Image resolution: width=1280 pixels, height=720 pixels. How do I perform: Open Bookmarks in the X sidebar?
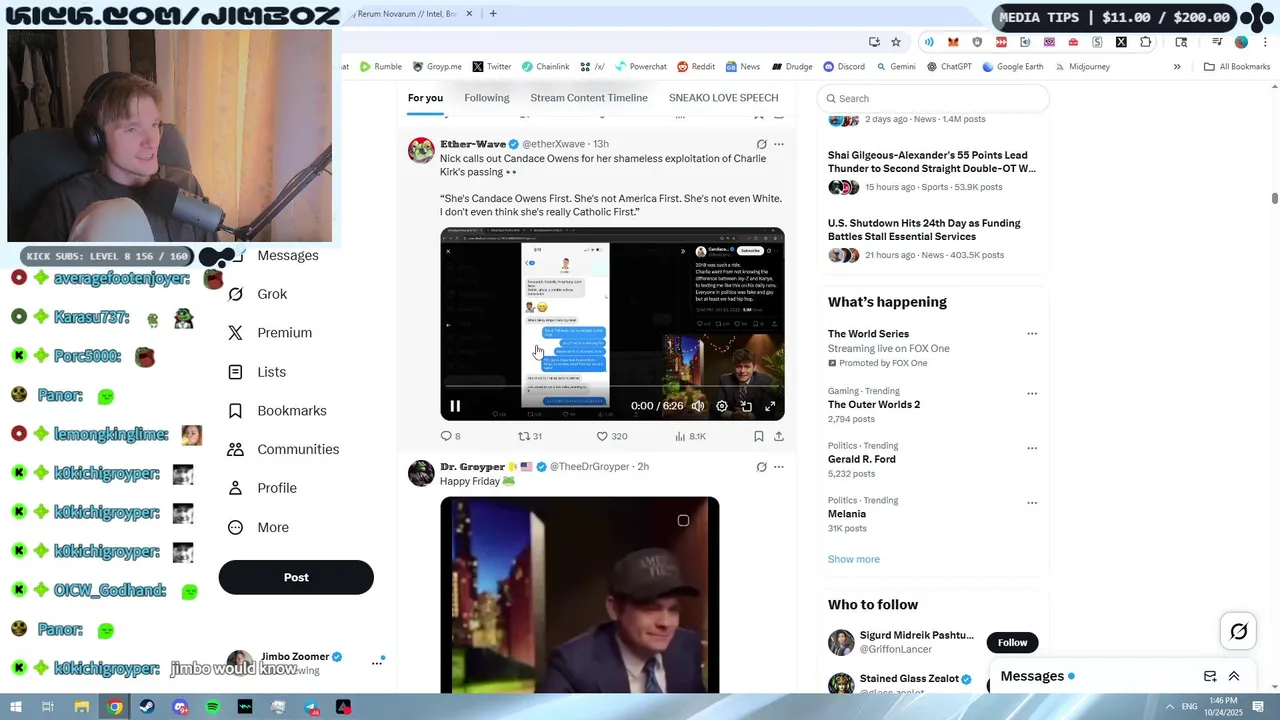[x=276, y=411]
